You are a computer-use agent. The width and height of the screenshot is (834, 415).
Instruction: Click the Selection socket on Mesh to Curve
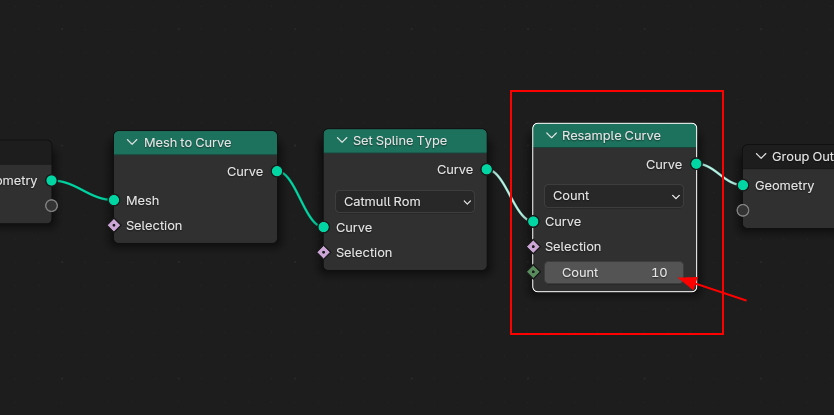114,225
